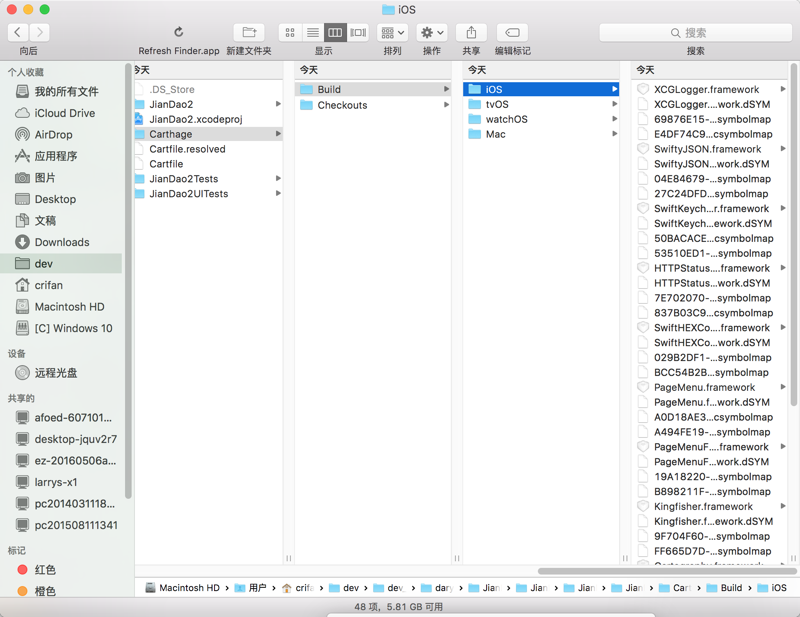Viewport: 800px width, 617px height.
Task: Open Macintosh HD in sidebar
Action: [61, 307]
